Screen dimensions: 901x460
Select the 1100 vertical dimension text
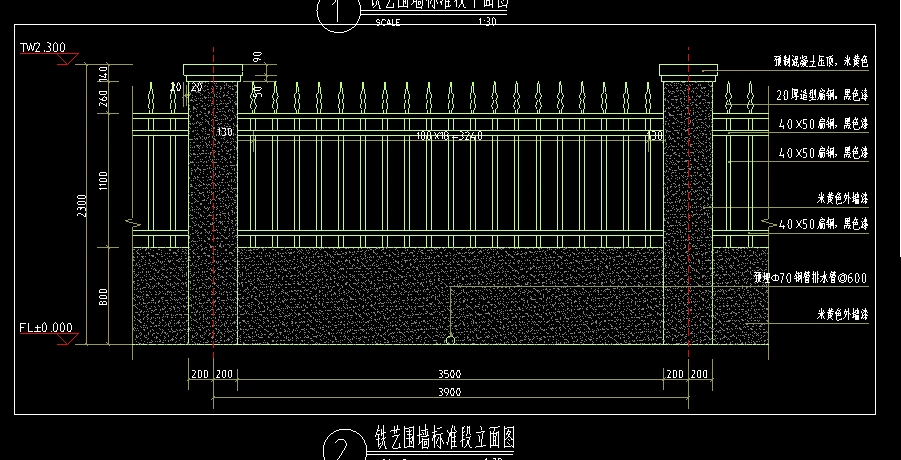point(101,180)
